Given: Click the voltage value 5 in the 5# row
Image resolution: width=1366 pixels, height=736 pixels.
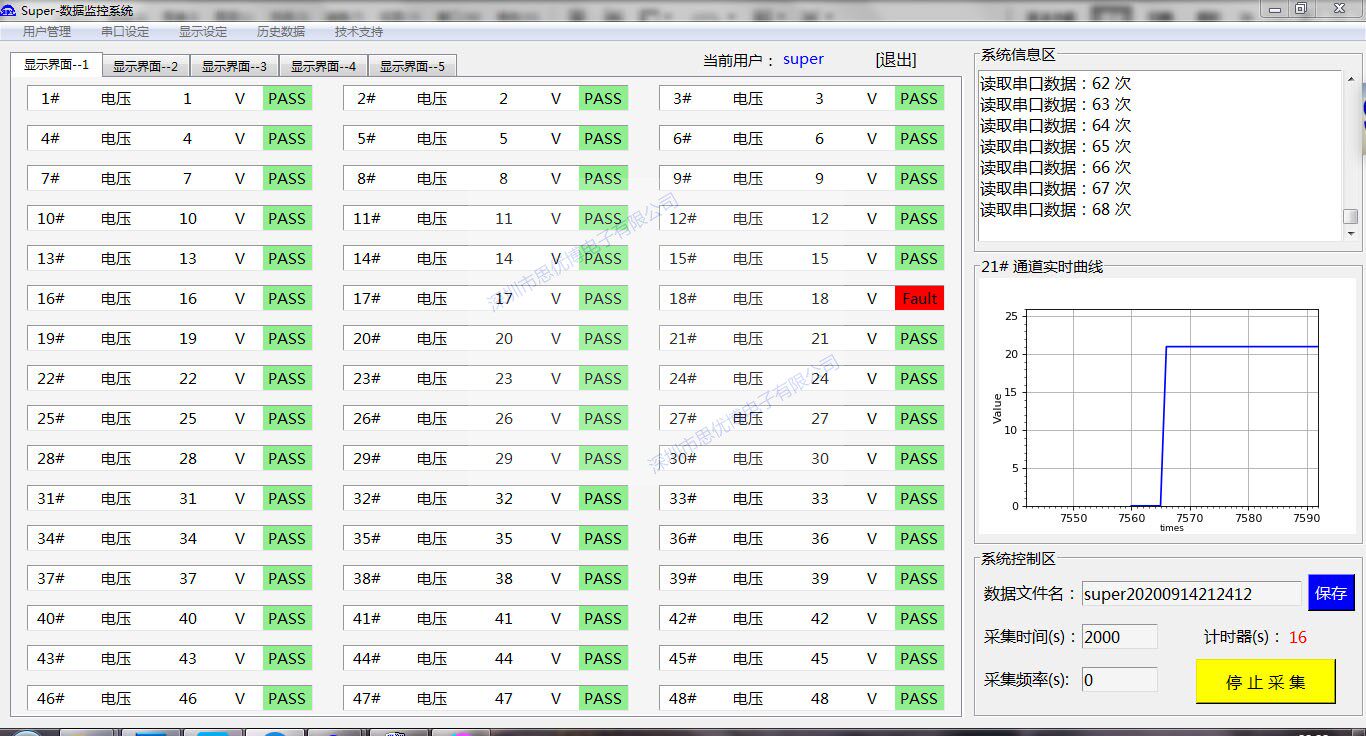Looking at the screenshot, I should [504, 138].
